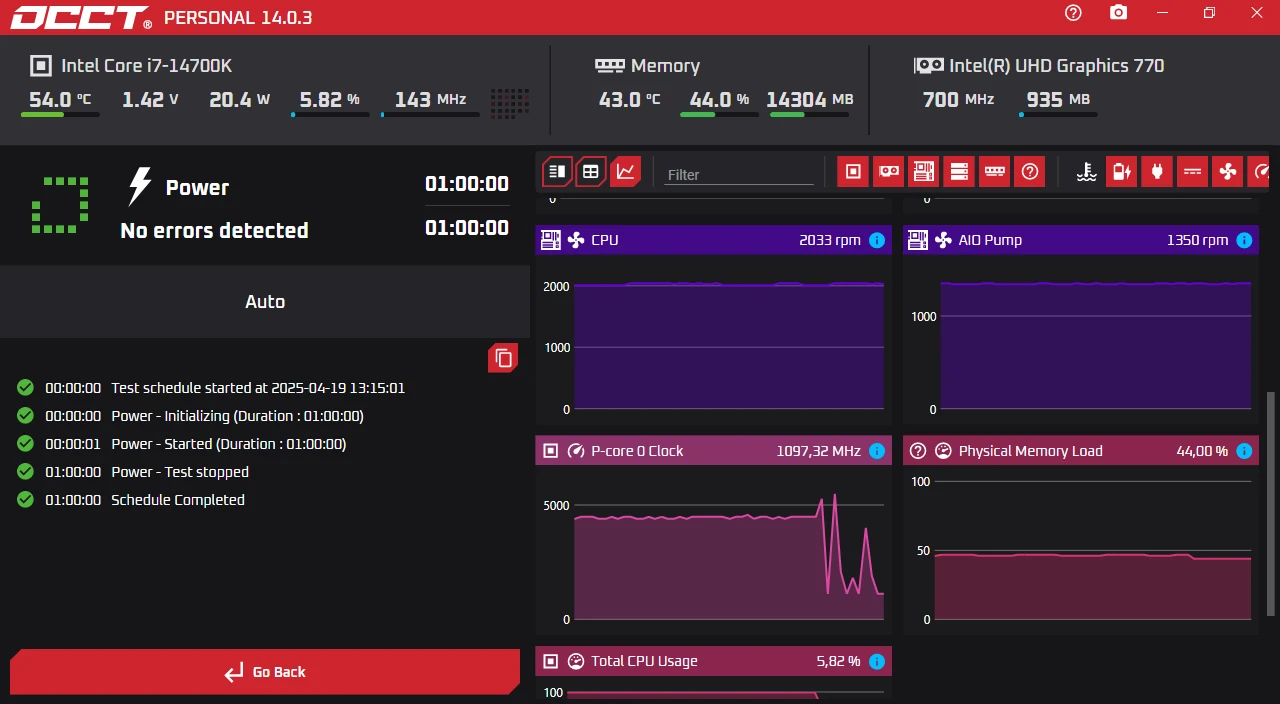The image size is (1280, 704).
Task: Click the memory usage 44.0 % reading
Action: pyautogui.click(x=720, y=99)
